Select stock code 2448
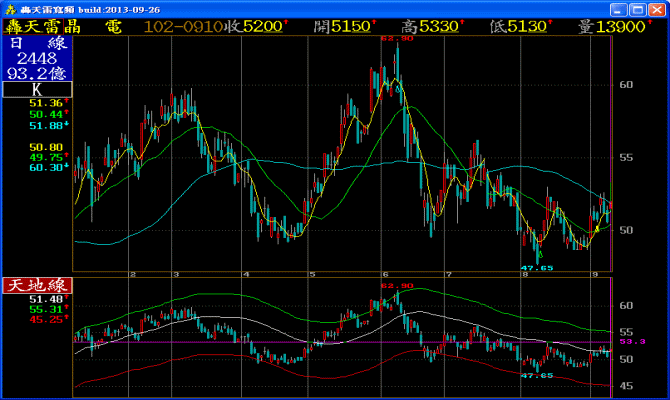 point(37,59)
